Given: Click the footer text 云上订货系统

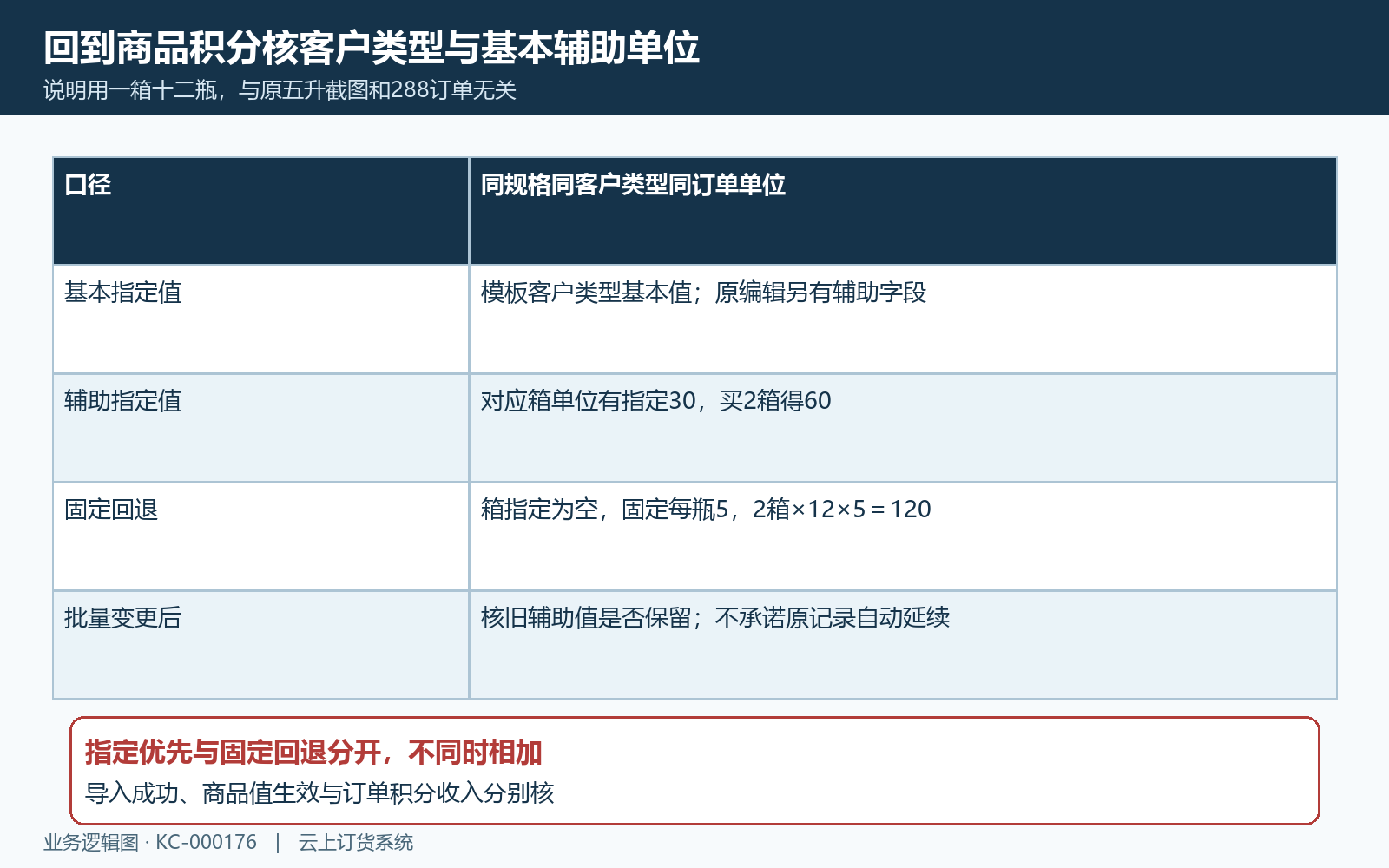Looking at the screenshot, I should 356,843.
